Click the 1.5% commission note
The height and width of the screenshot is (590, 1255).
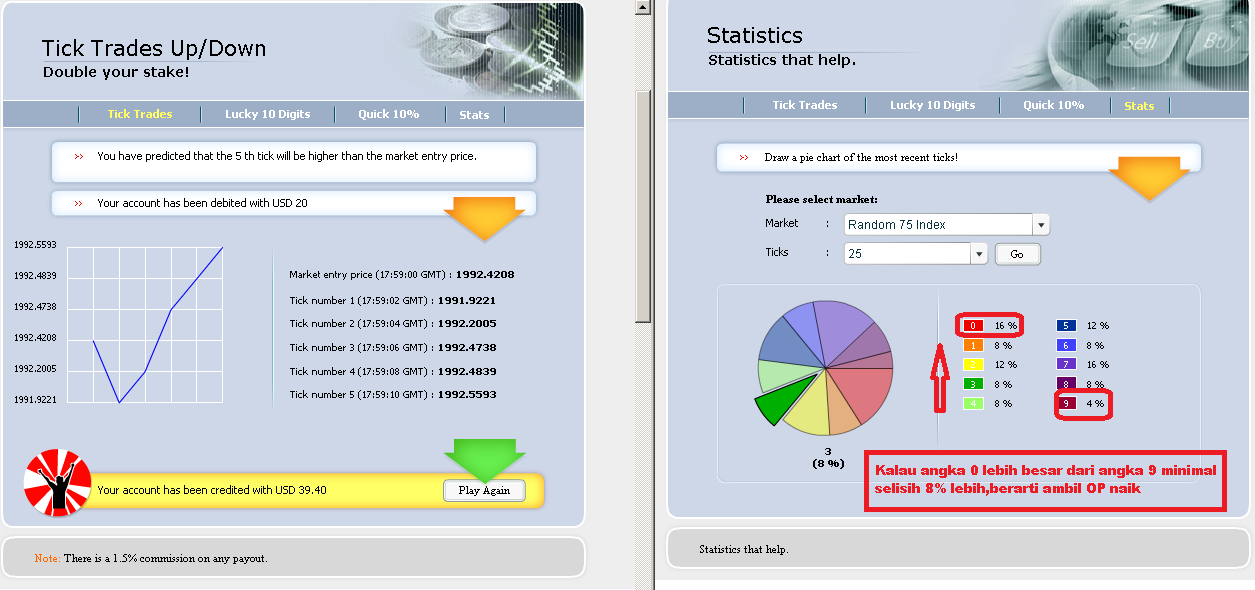point(151,558)
